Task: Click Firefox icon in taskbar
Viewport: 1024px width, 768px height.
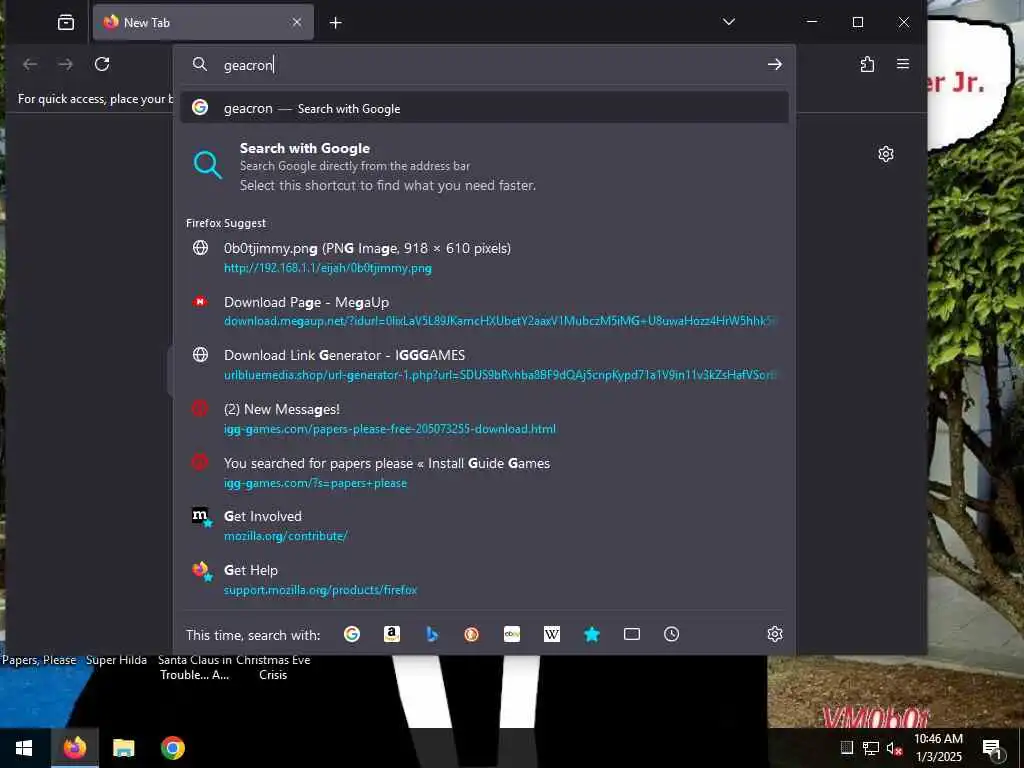Action: 75,748
